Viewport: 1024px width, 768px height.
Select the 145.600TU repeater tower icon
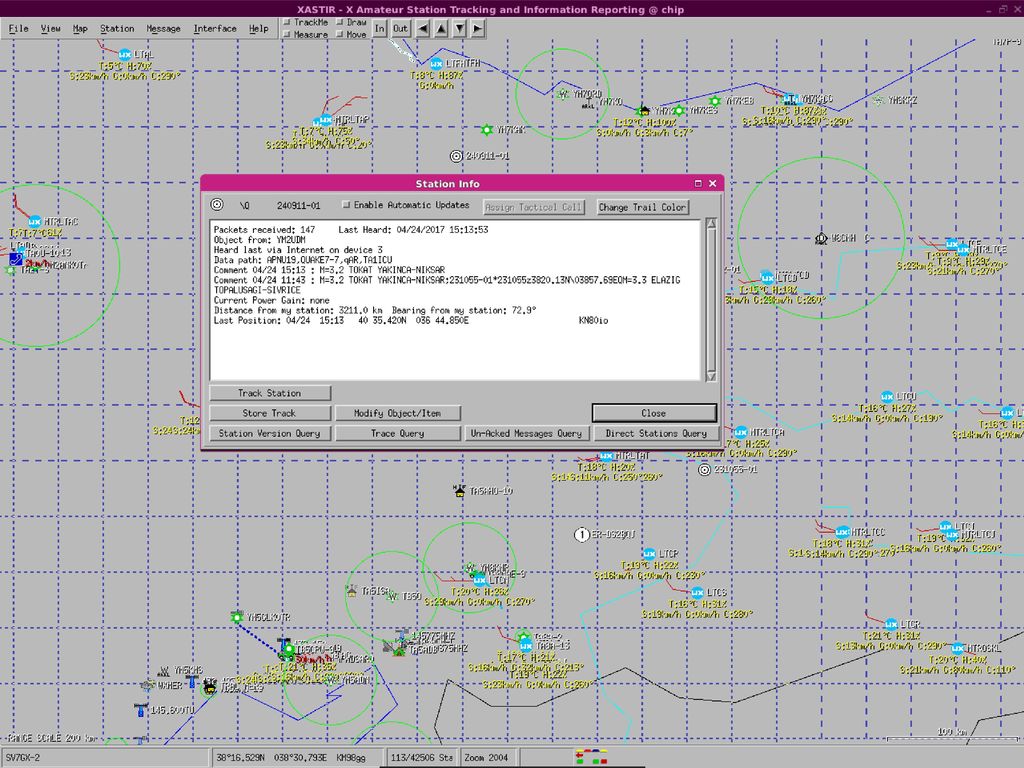click(140, 710)
